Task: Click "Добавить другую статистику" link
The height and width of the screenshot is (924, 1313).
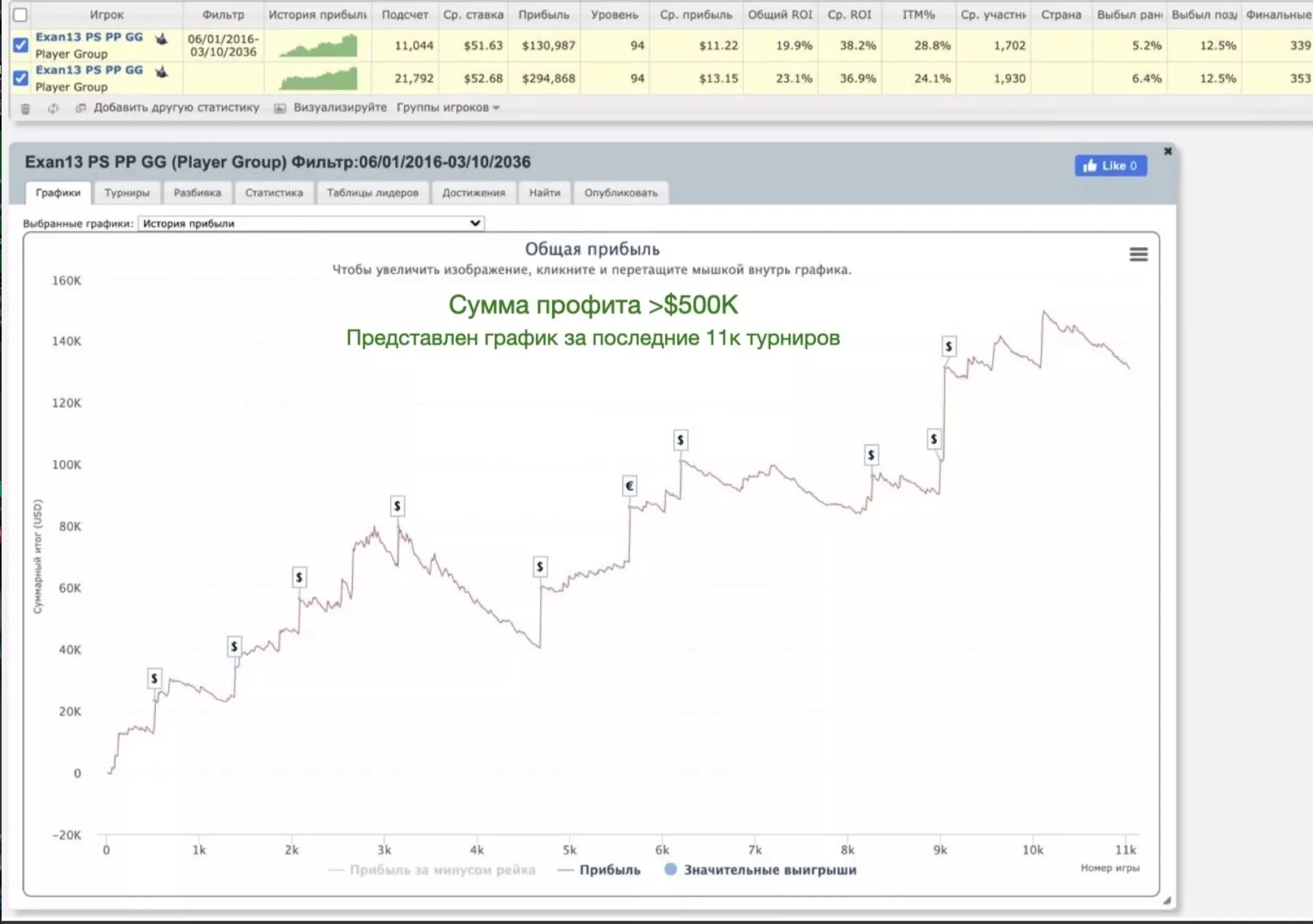Action: pos(176,108)
